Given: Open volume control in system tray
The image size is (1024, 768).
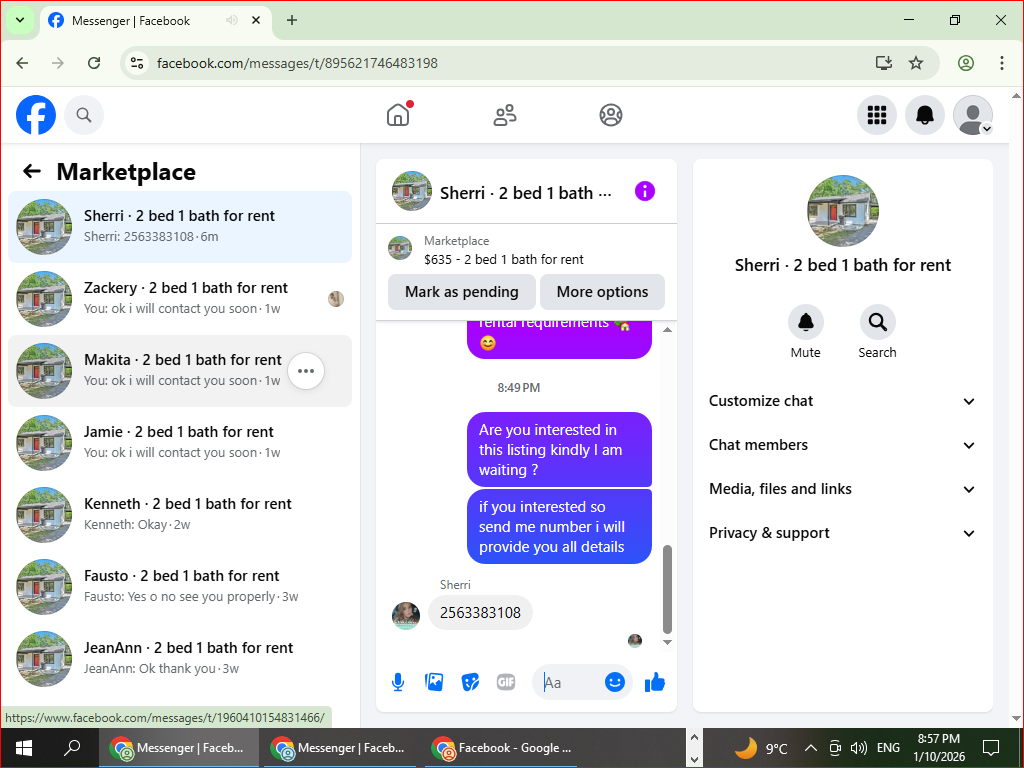Looking at the screenshot, I should coord(858,748).
